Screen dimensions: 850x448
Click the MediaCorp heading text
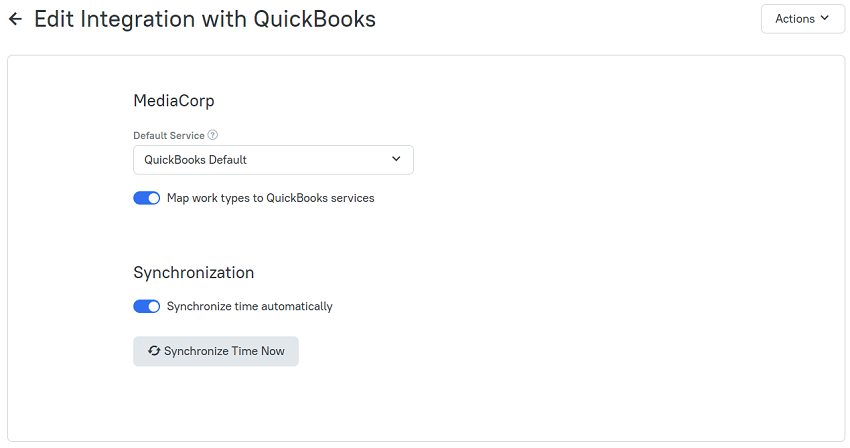[x=174, y=101]
